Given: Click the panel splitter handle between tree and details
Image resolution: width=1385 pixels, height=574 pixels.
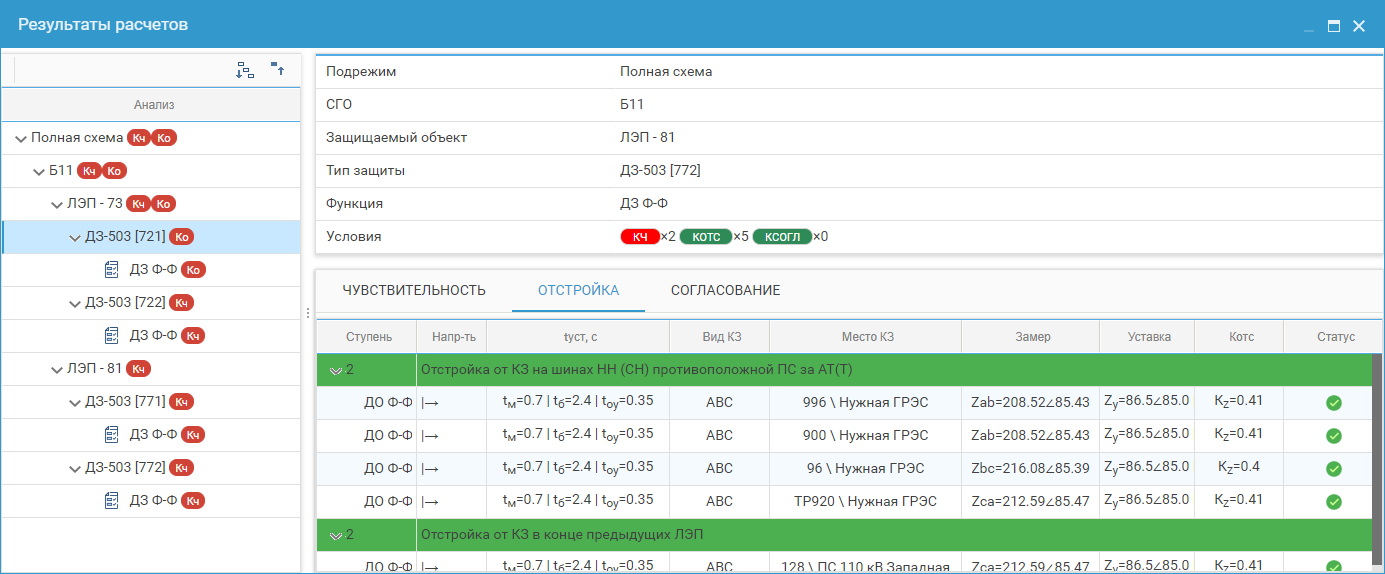Looking at the screenshot, I should point(307,313).
